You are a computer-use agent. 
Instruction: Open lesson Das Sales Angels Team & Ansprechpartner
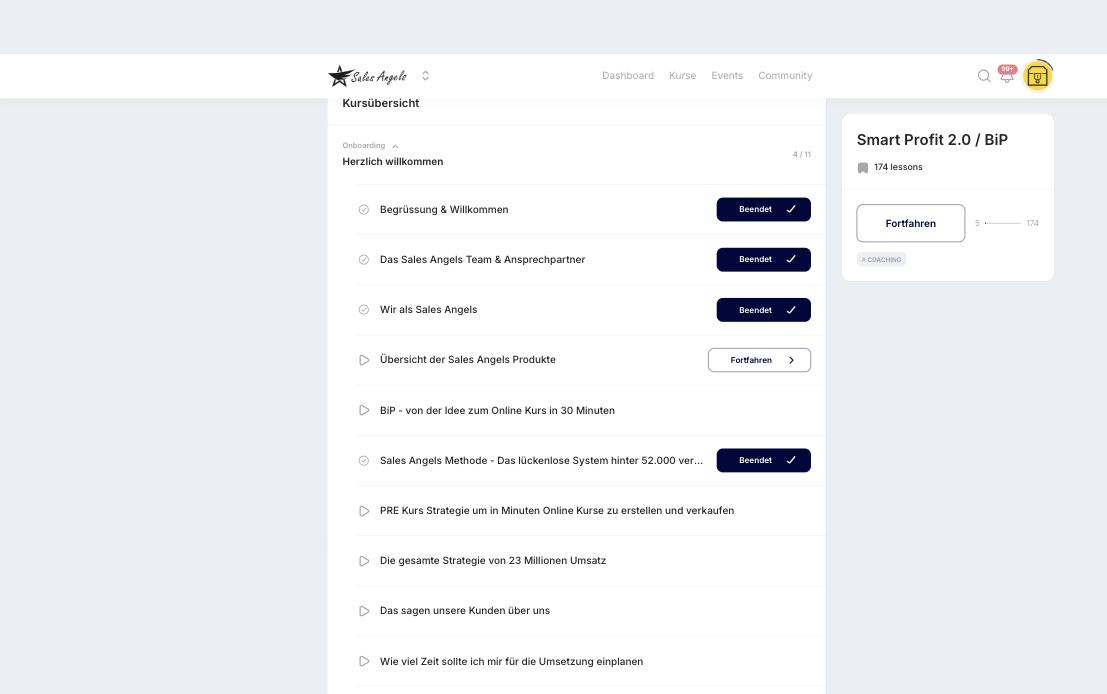tap(482, 260)
